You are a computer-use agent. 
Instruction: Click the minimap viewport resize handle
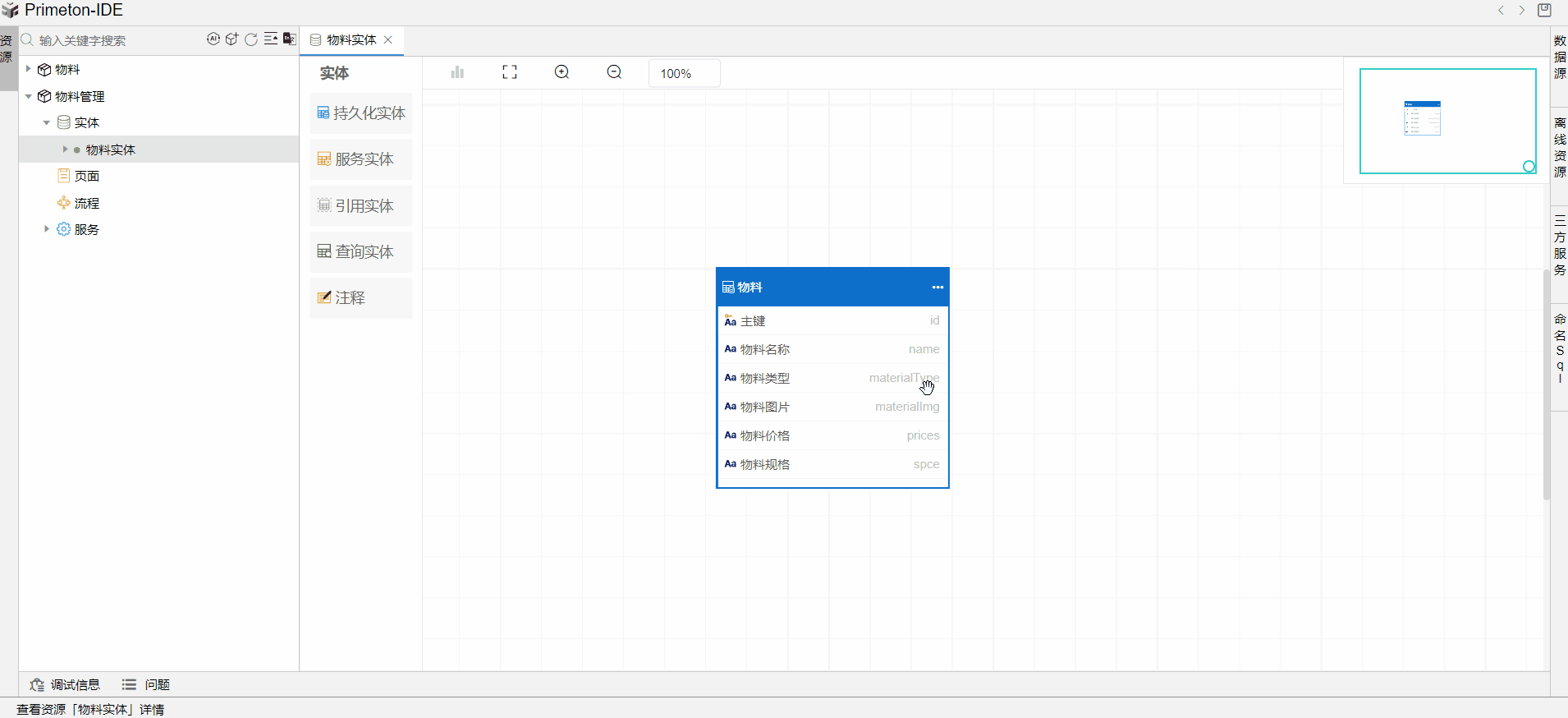pos(1529,167)
